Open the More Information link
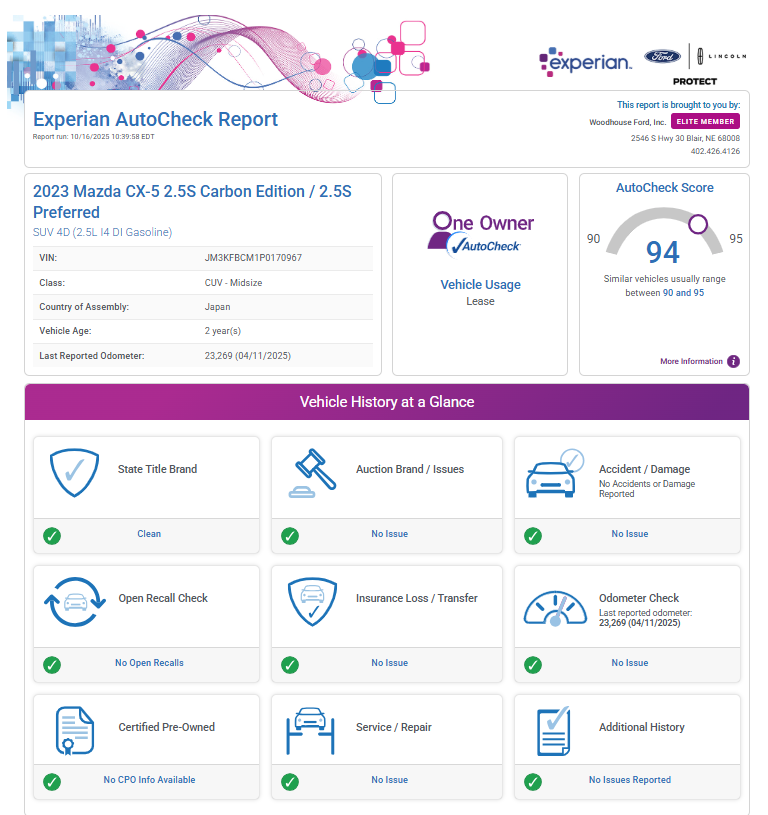768x815 pixels. click(691, 362)
